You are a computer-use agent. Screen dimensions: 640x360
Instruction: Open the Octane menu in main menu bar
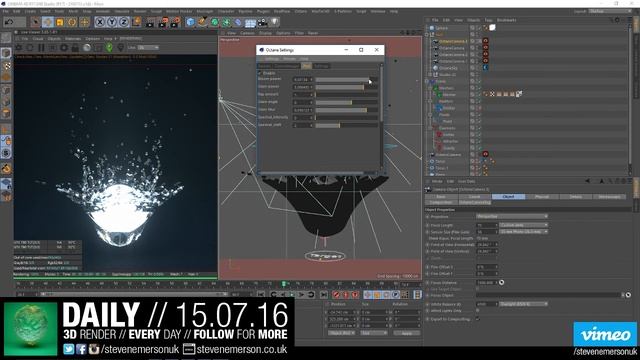pyautogui.click(x=301, y=11)
